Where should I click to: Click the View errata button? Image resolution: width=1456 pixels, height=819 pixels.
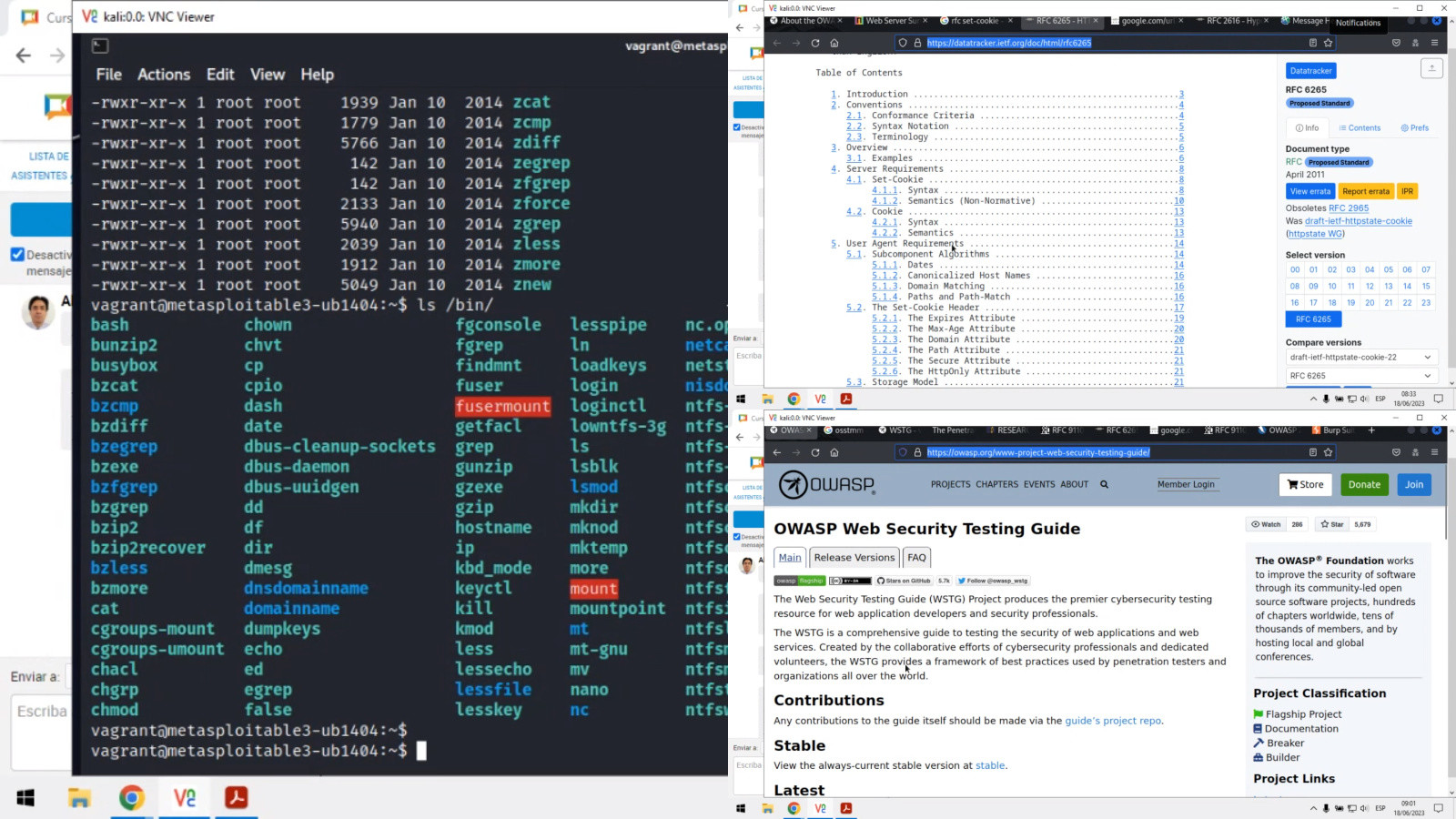pos(1309,191)
